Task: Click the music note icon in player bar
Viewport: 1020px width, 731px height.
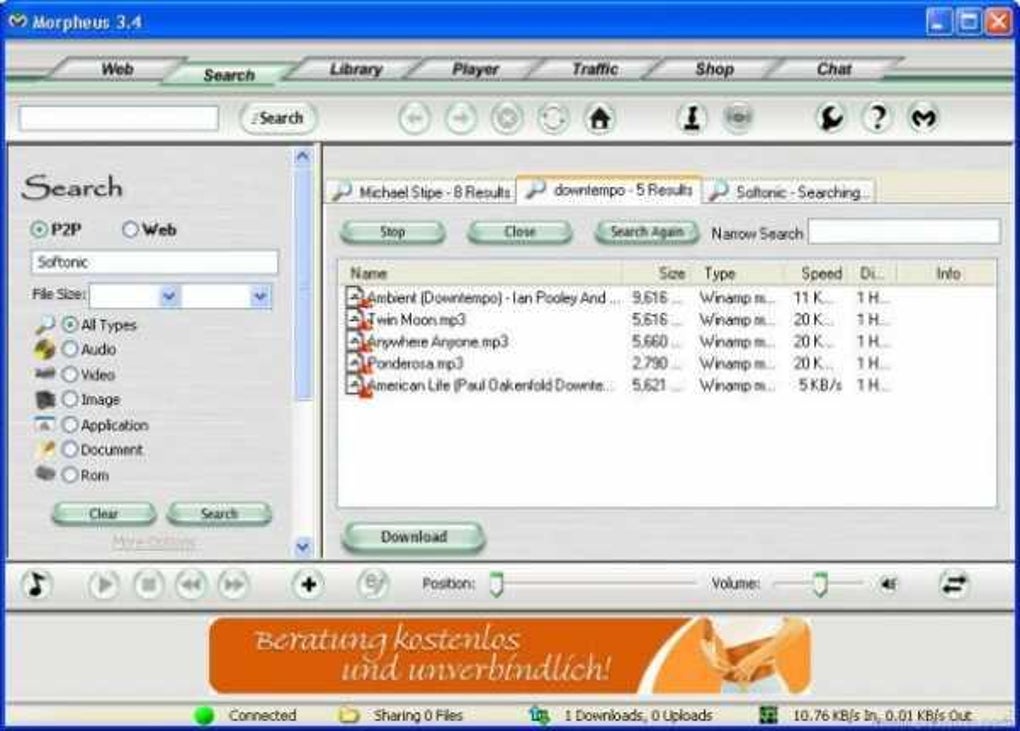Action: point(36,584)
